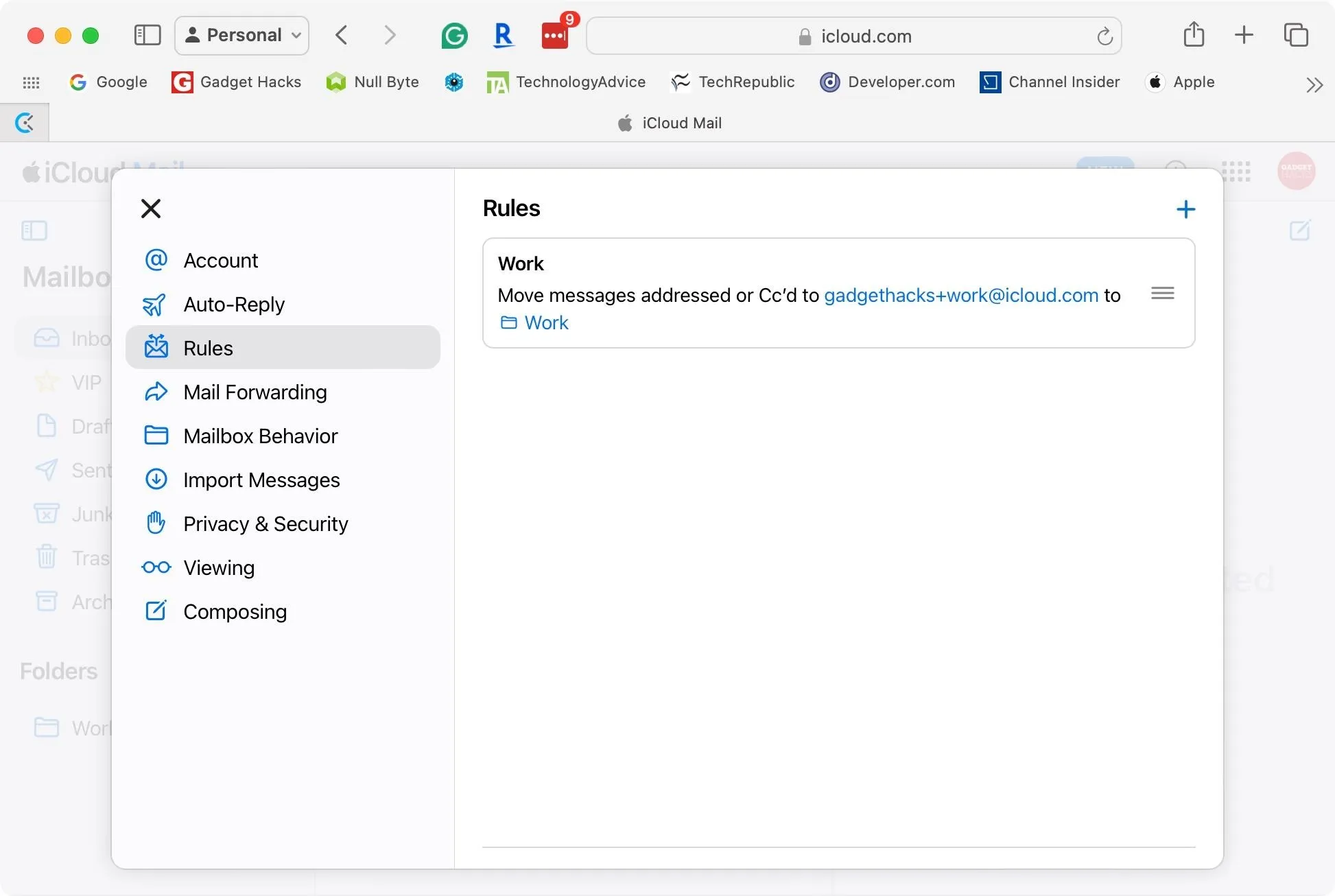Add a new rule with the plus button
This screenshot has height=896, width=1335.
(1185, 209)
